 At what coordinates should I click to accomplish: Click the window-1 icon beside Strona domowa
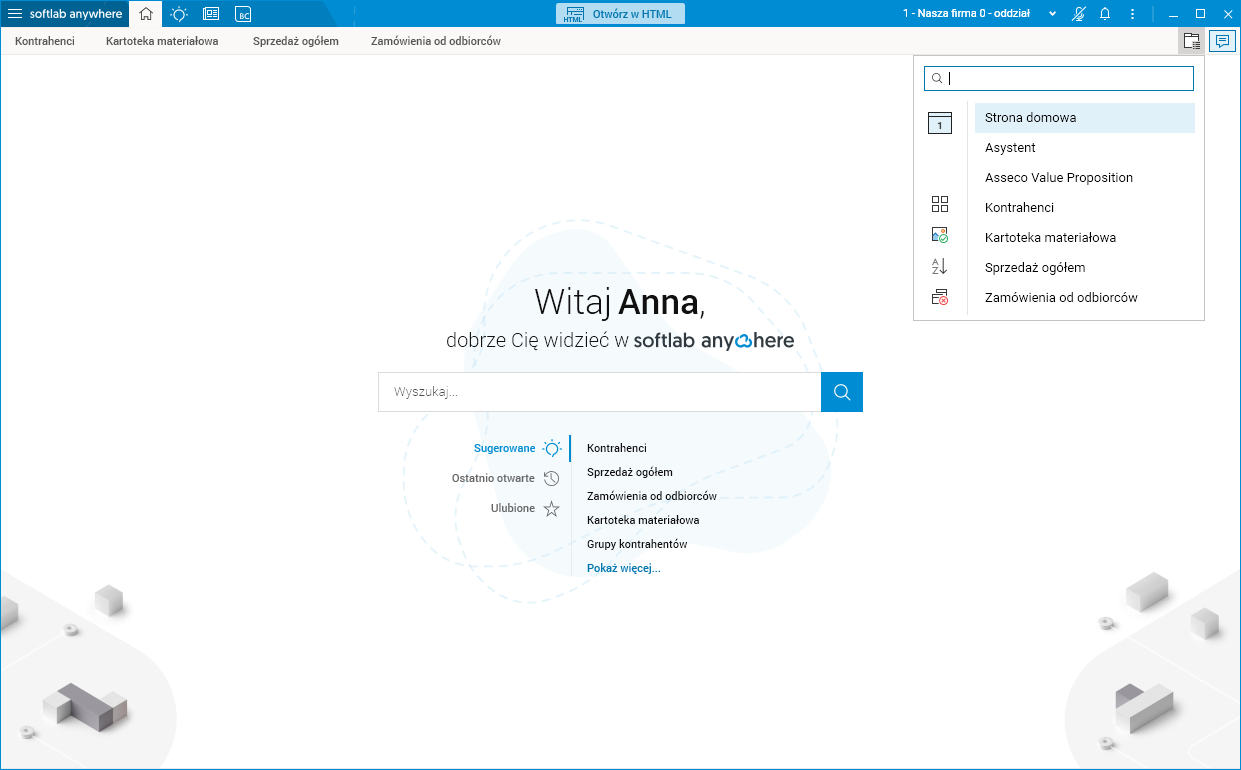(x=940, y=123)
